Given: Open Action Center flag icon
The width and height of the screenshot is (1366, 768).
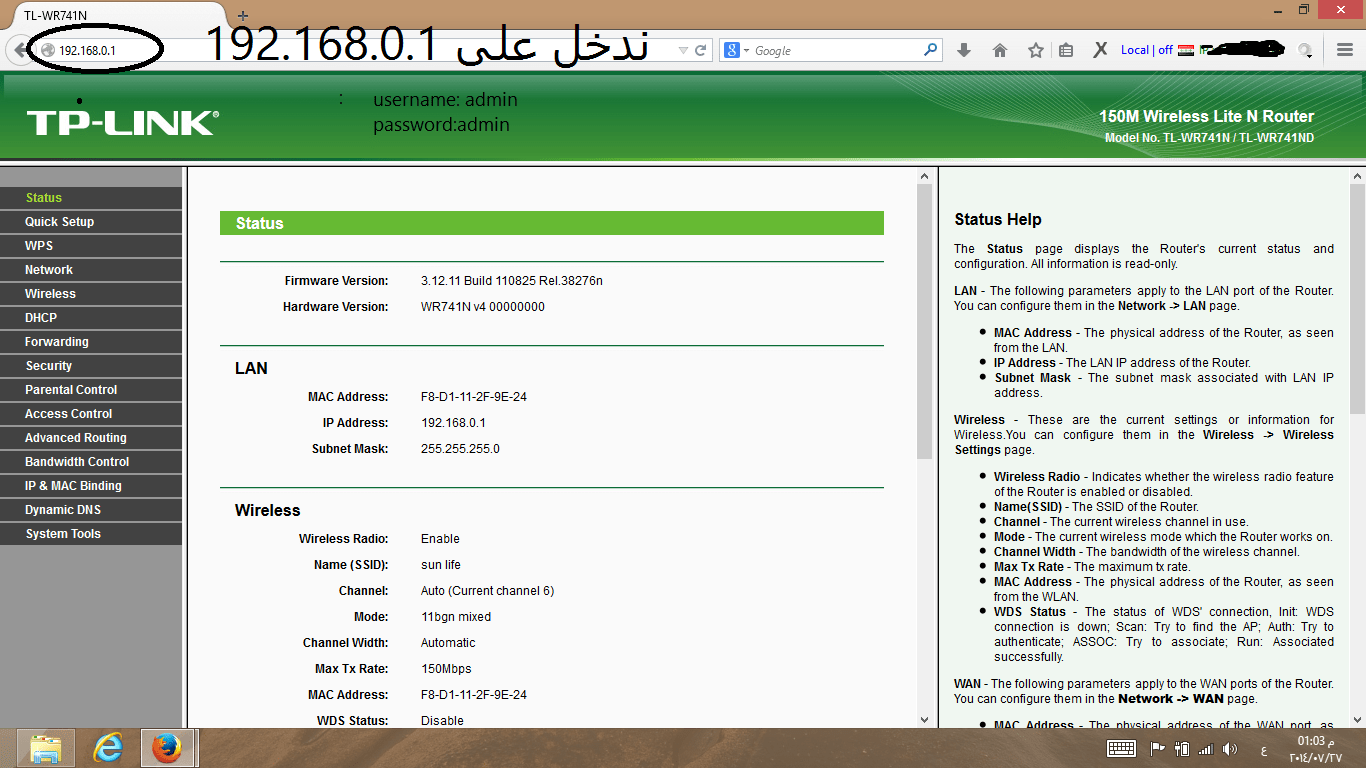Looking at the screenshot, I should (1158, 748).
